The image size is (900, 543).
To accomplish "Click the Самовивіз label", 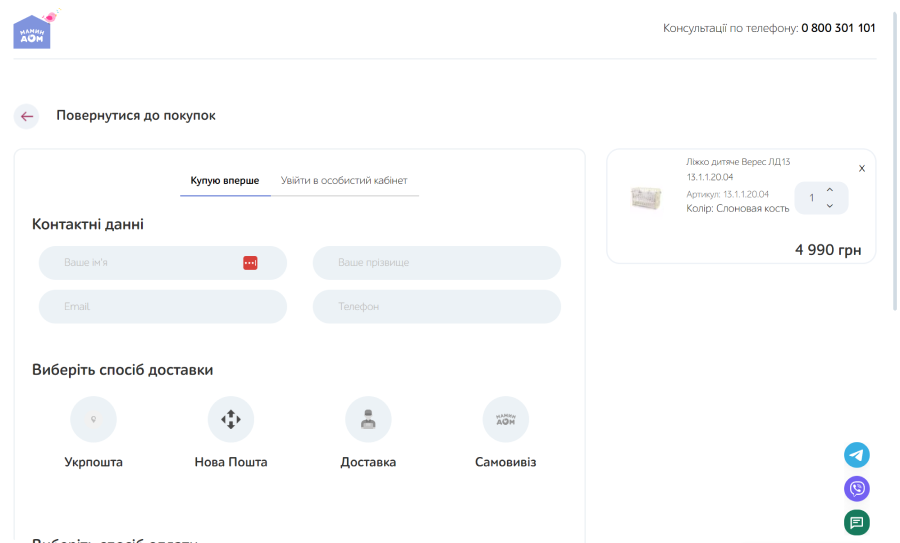I will click(506, 462).
